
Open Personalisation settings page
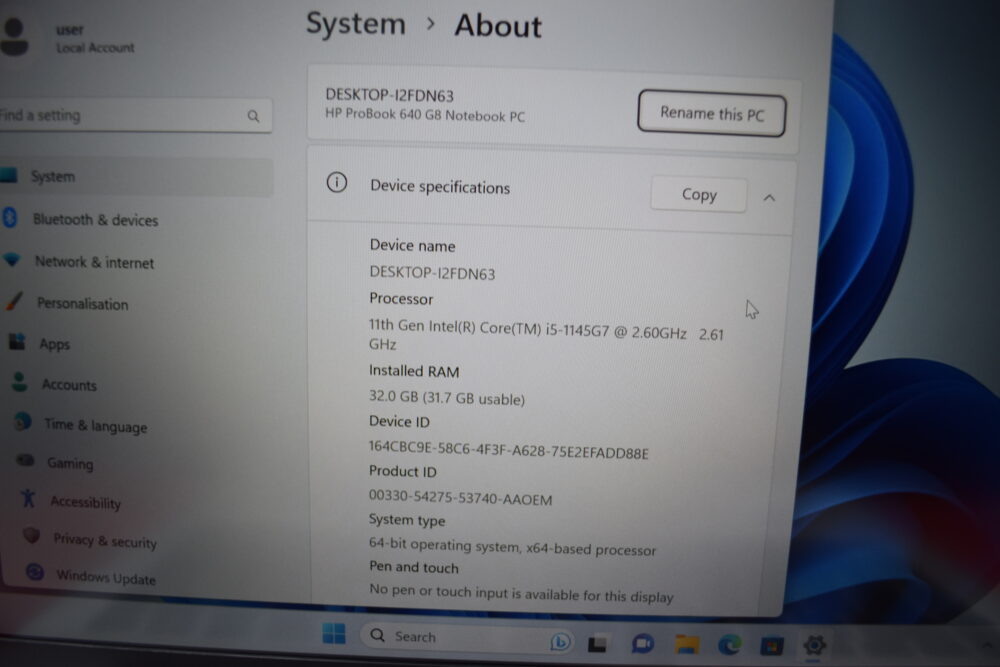point(82,304)
